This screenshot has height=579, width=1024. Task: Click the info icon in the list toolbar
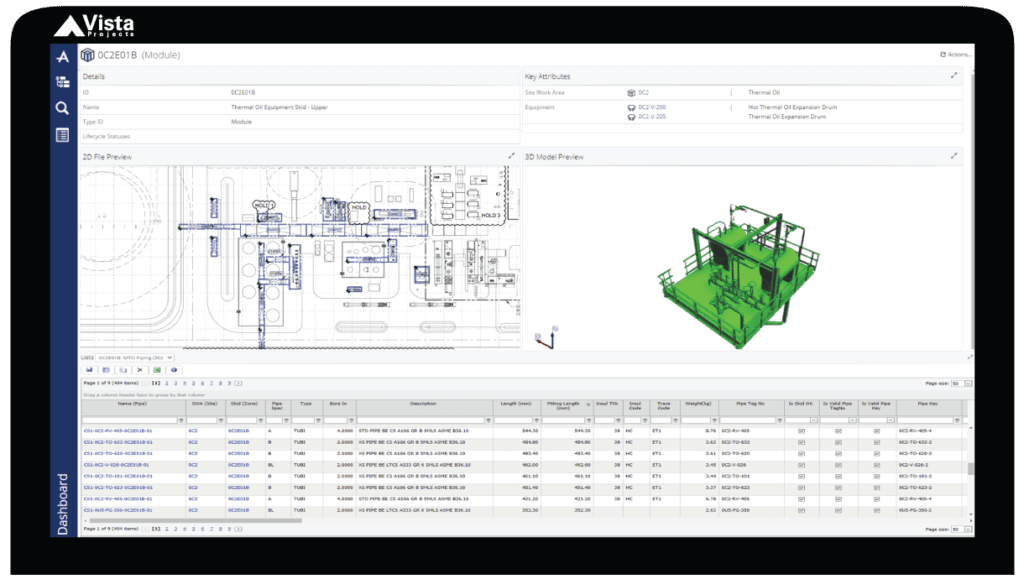(173, 369)
